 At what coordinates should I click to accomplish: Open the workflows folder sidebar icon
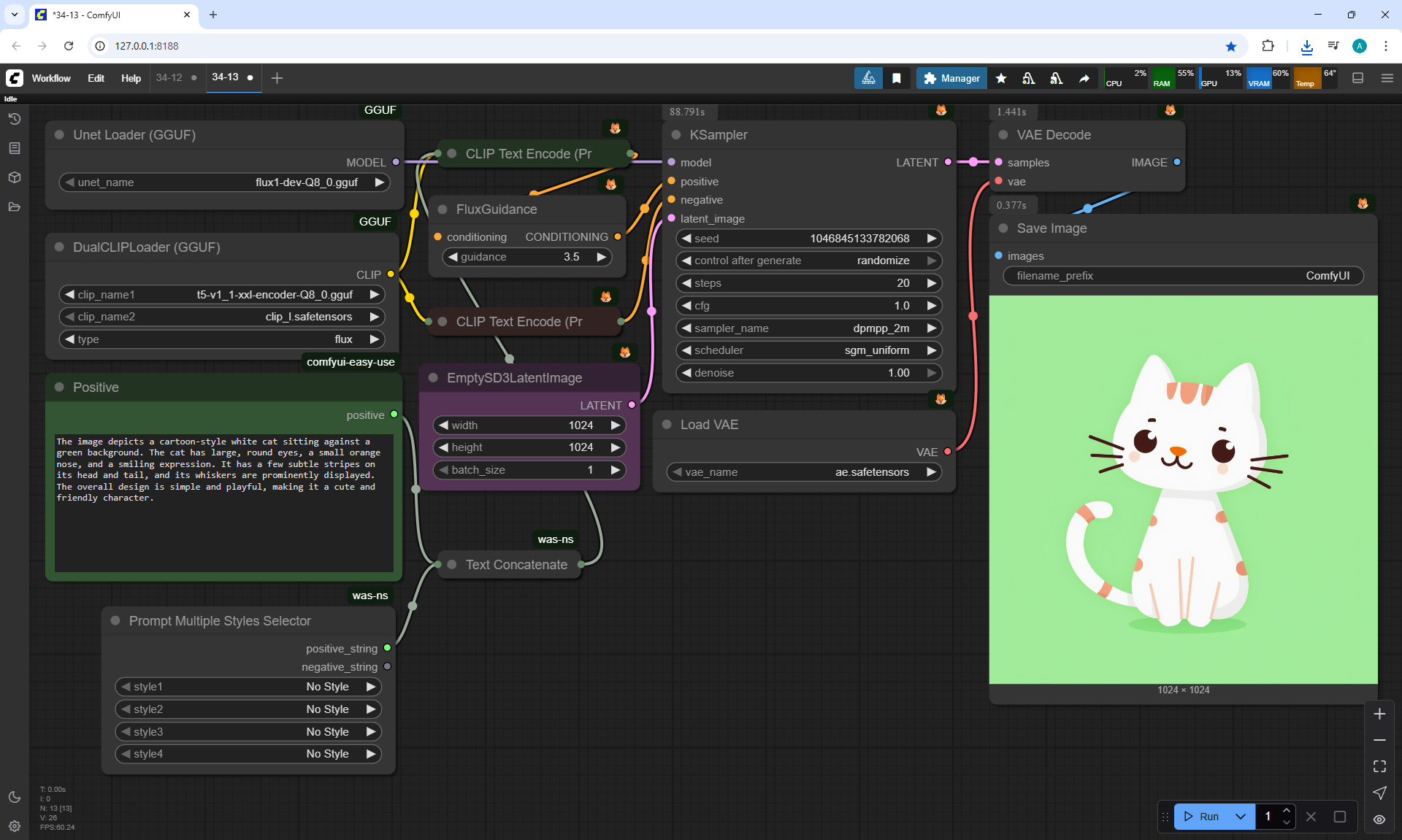click(x=15, y=207)
